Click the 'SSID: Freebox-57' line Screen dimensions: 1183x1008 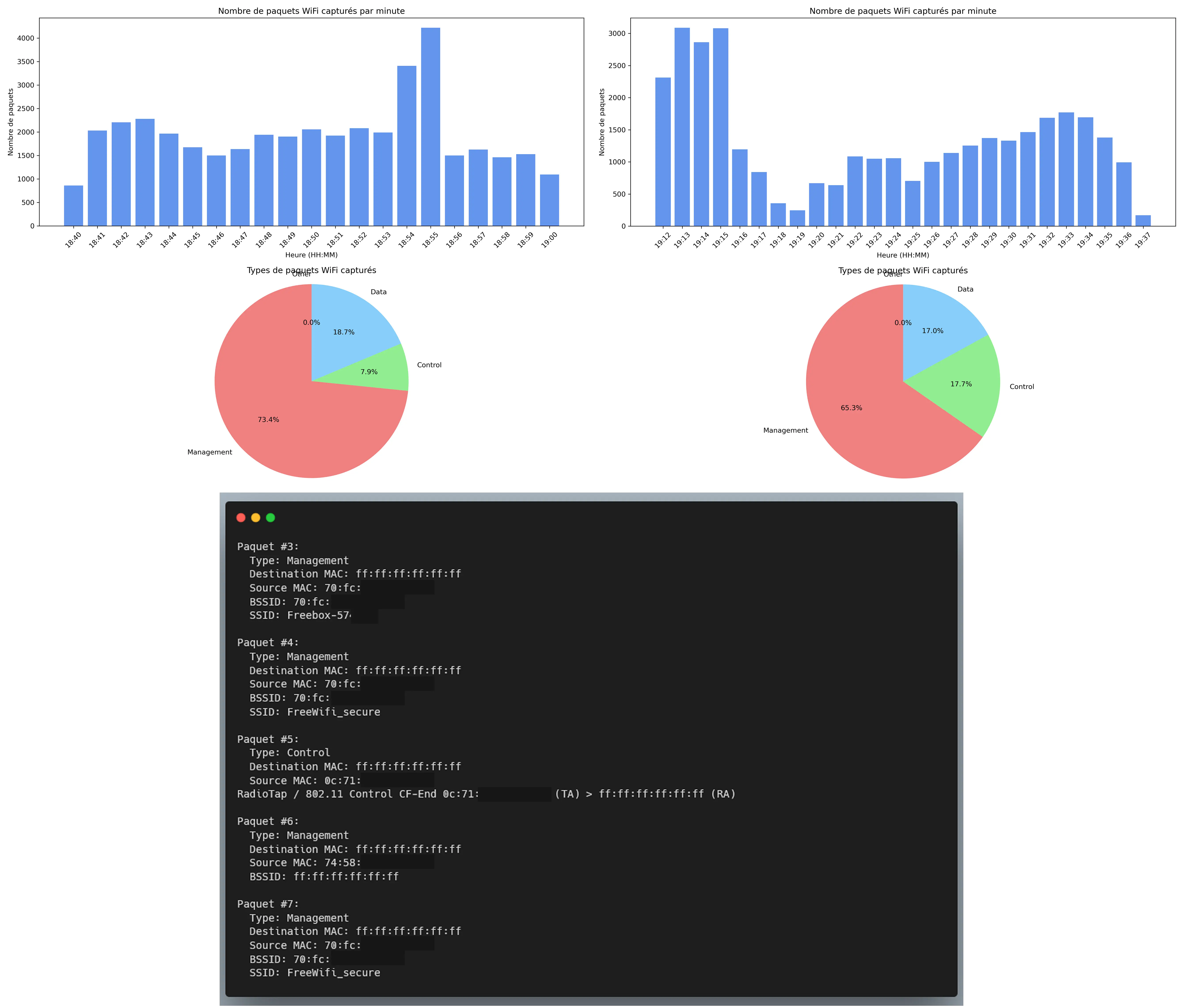pyautogui.click(x=300, y=615)
